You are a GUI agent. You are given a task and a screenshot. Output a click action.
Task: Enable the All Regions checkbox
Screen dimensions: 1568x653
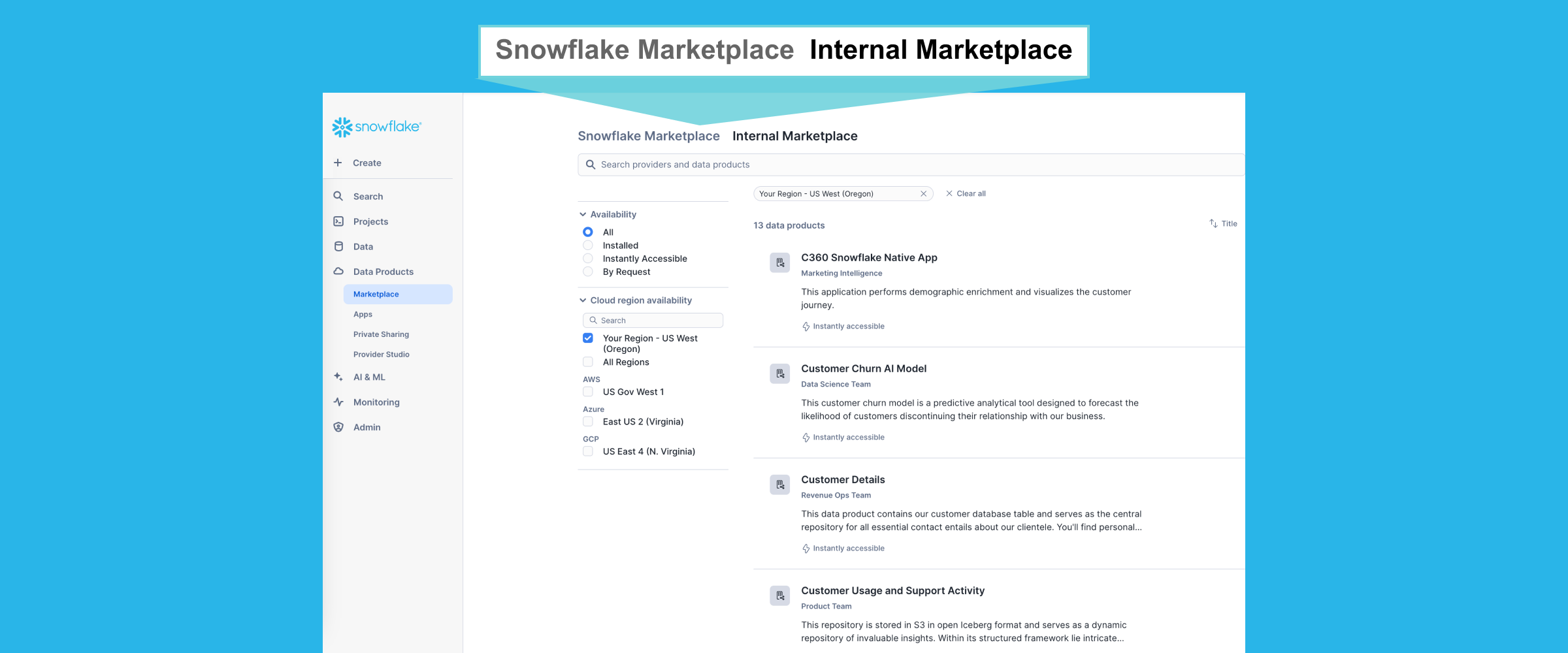pos(587,361)
